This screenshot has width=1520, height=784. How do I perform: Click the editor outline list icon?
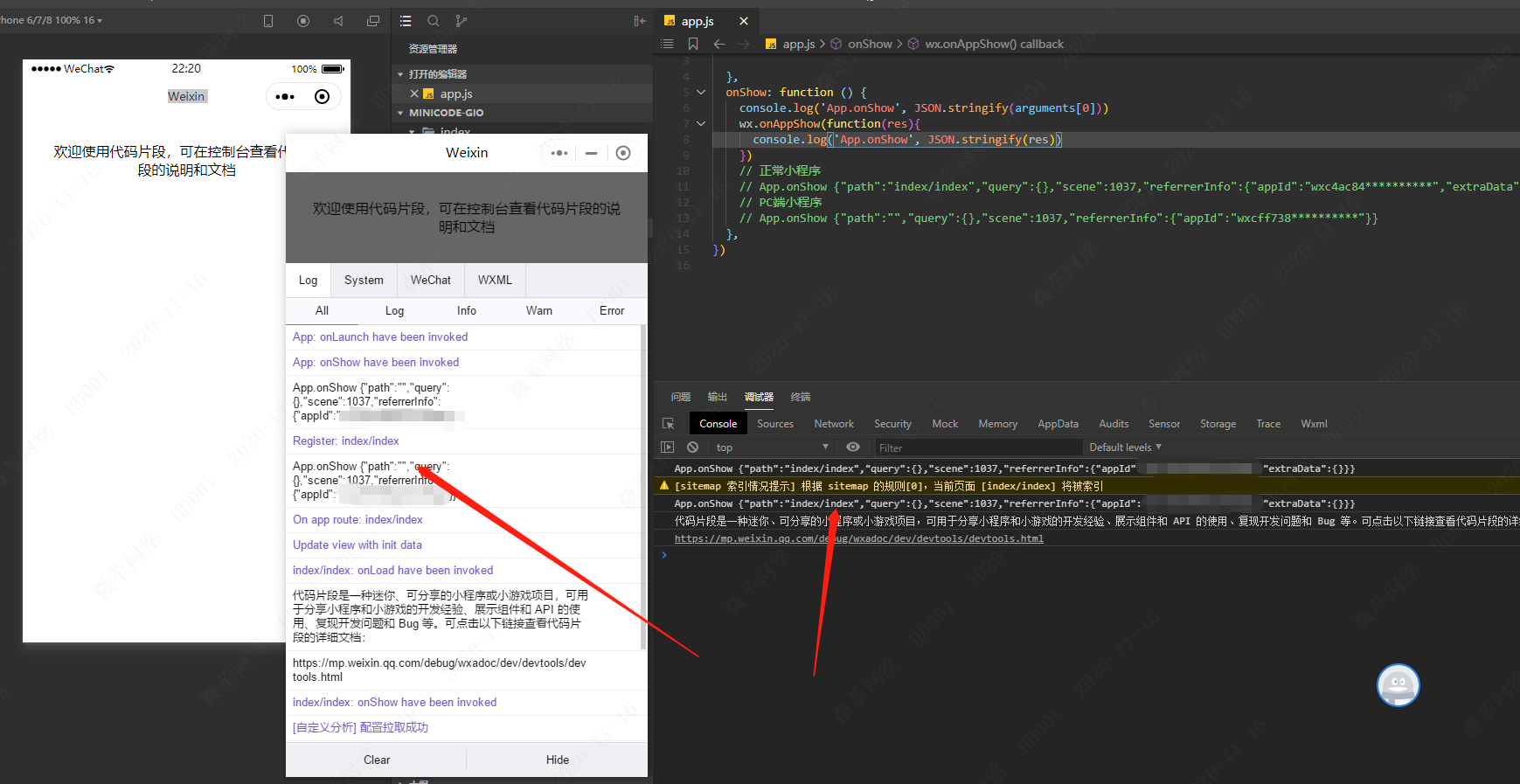pos(668,44)
